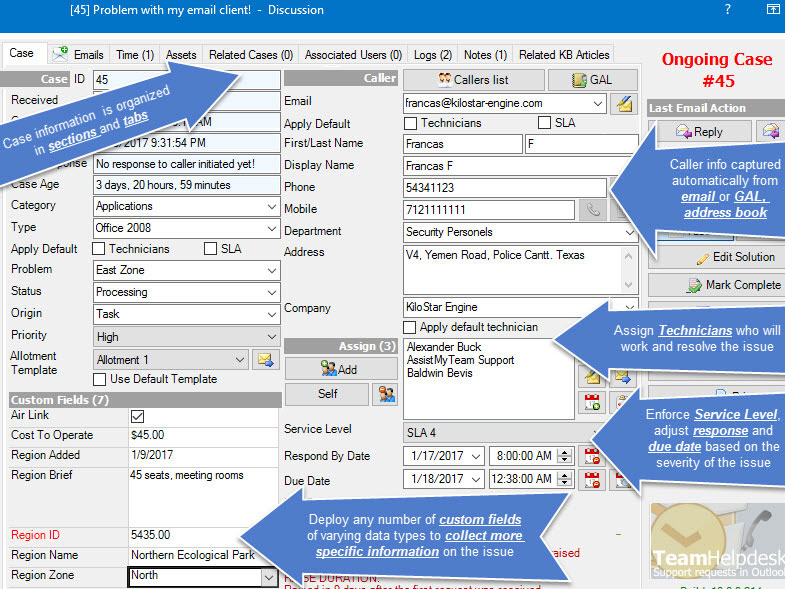
Task: Click the Callers list button
Action: tap(474, 80)
